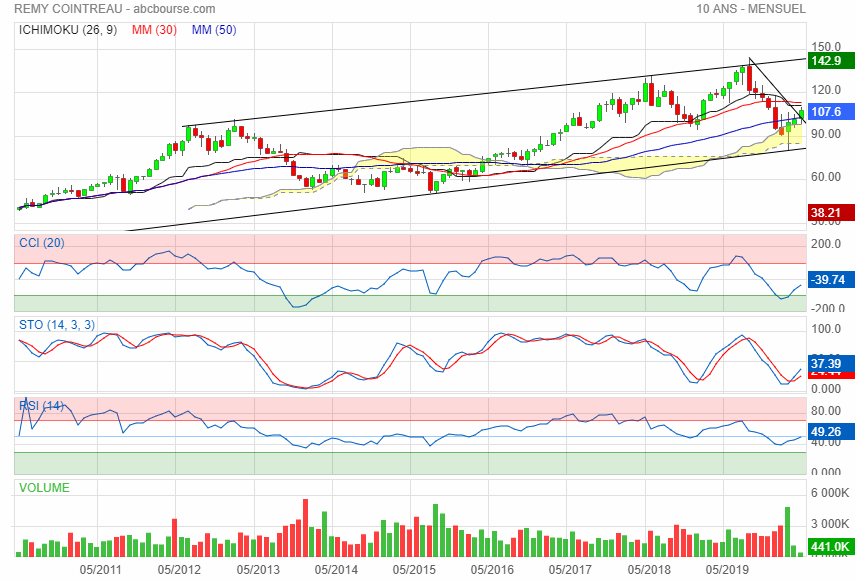Viewport: 855px width, 580px height.
Task: Click the 05/2011 date axis label
Action: tap(100, 570)
